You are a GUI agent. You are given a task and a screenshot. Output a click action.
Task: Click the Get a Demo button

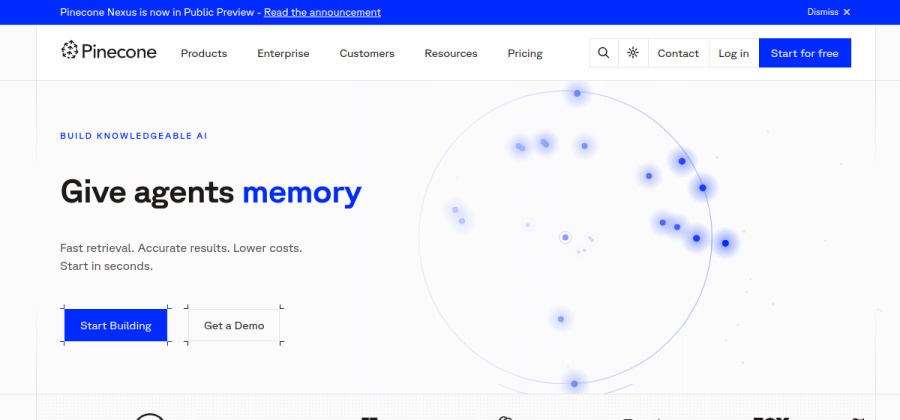pyautogui.click(x=234, y=325)
